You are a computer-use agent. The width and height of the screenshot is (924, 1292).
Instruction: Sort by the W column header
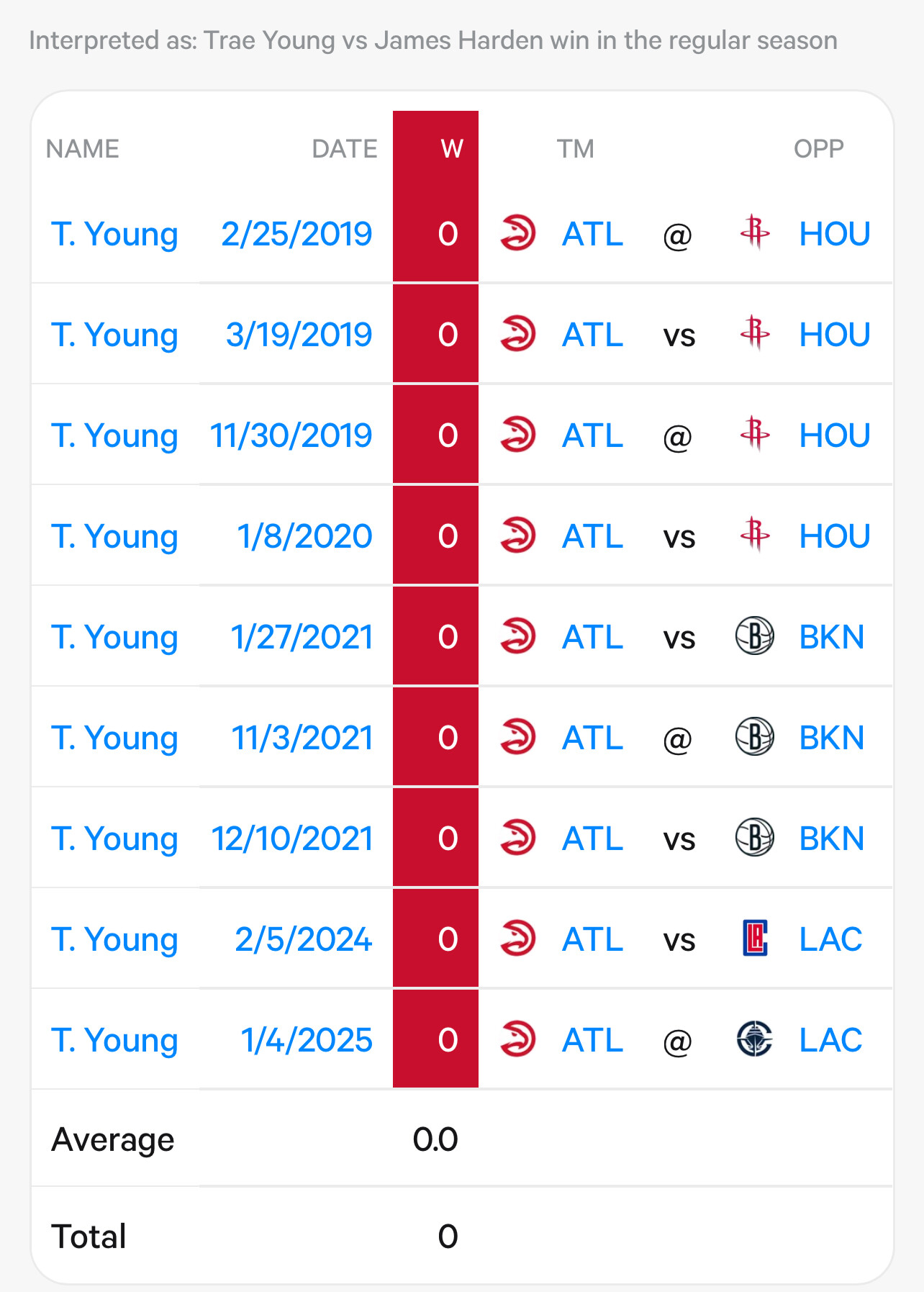coord(451,149)
